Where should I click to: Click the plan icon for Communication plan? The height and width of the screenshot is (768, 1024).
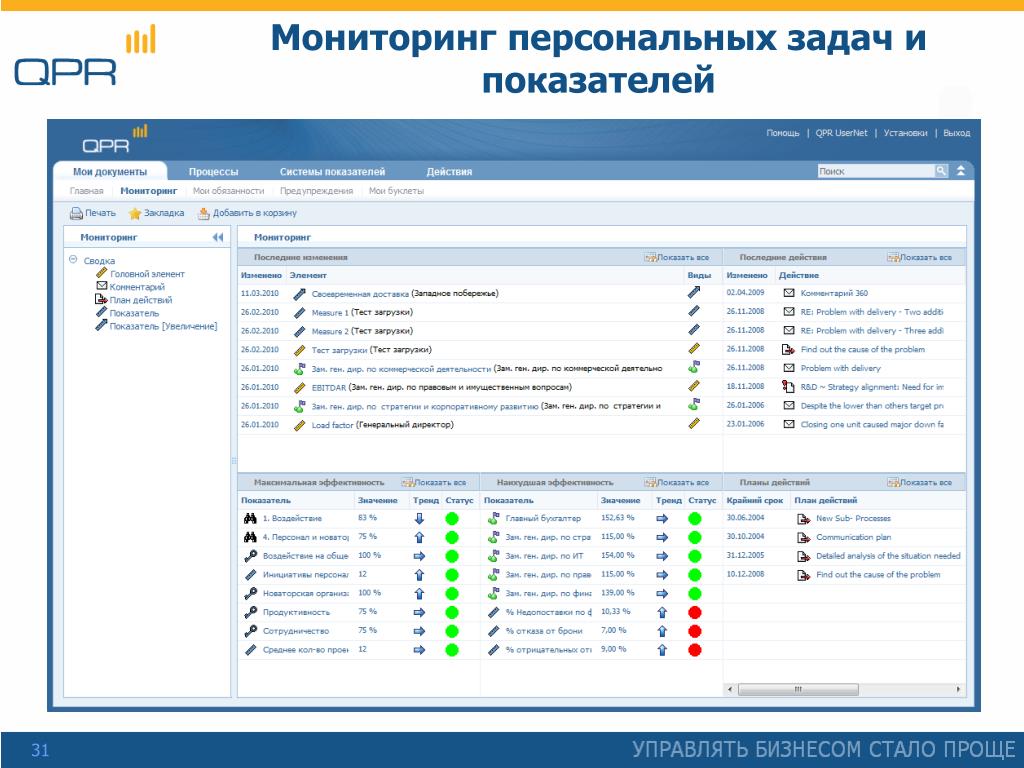tap(803, 538)
